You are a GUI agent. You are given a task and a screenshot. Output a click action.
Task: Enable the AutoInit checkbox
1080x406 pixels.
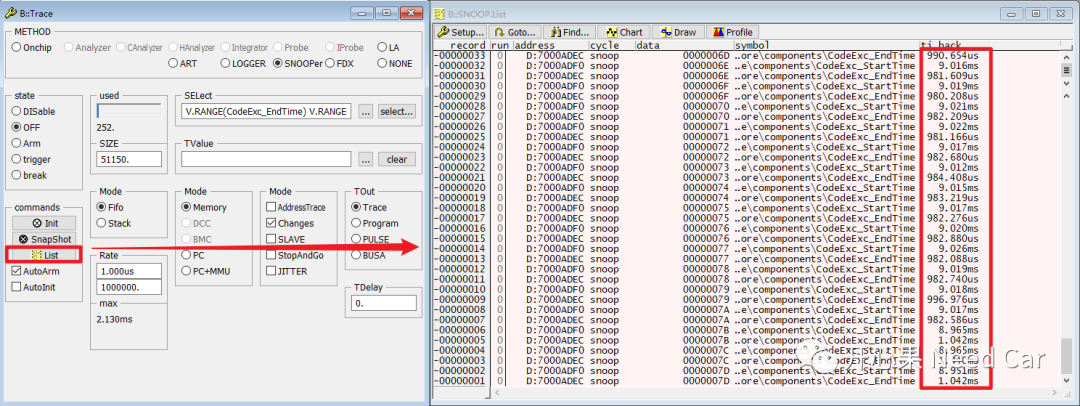point(17,287)
